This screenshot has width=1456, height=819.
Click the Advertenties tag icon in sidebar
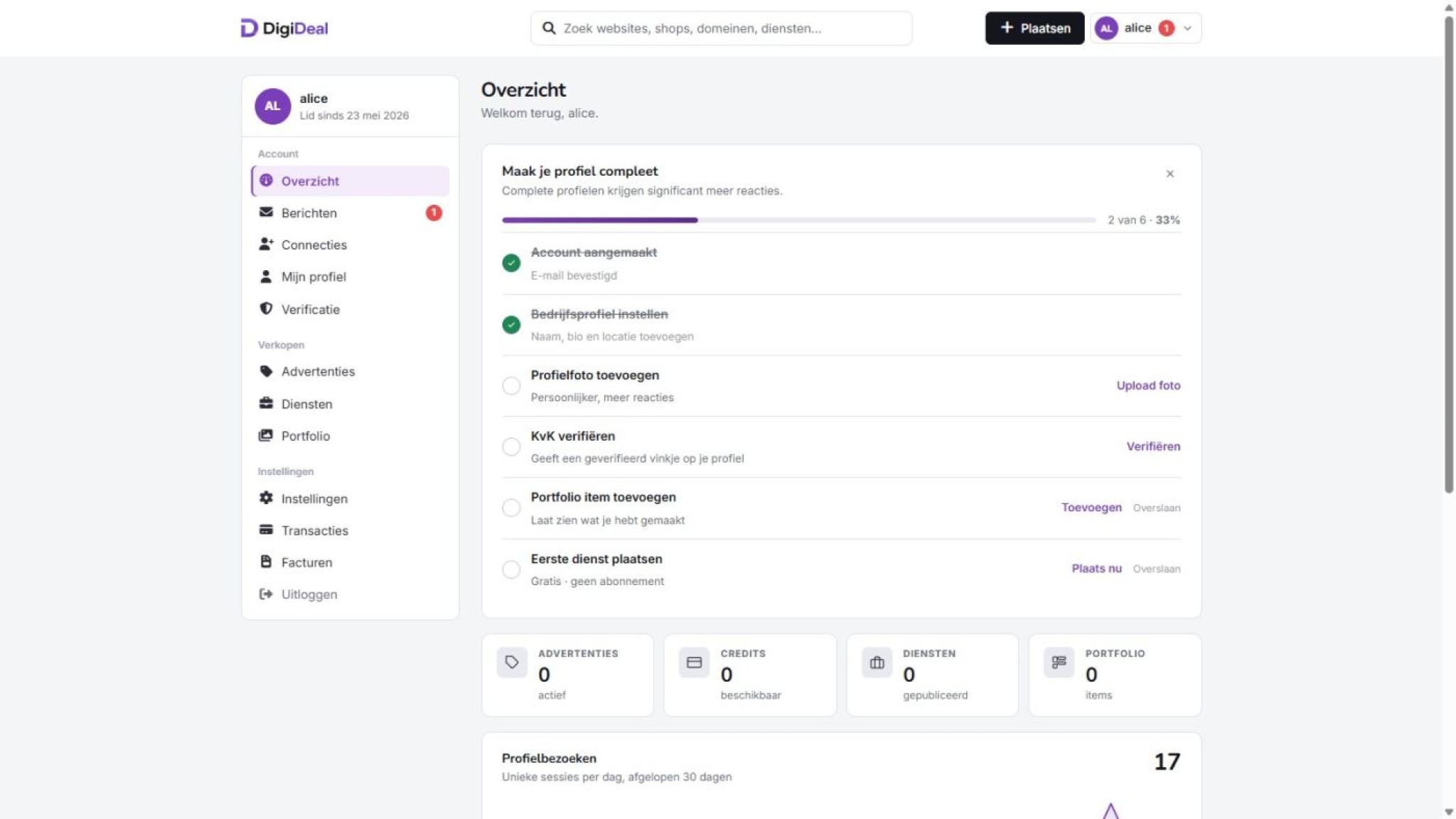[266, 371]
